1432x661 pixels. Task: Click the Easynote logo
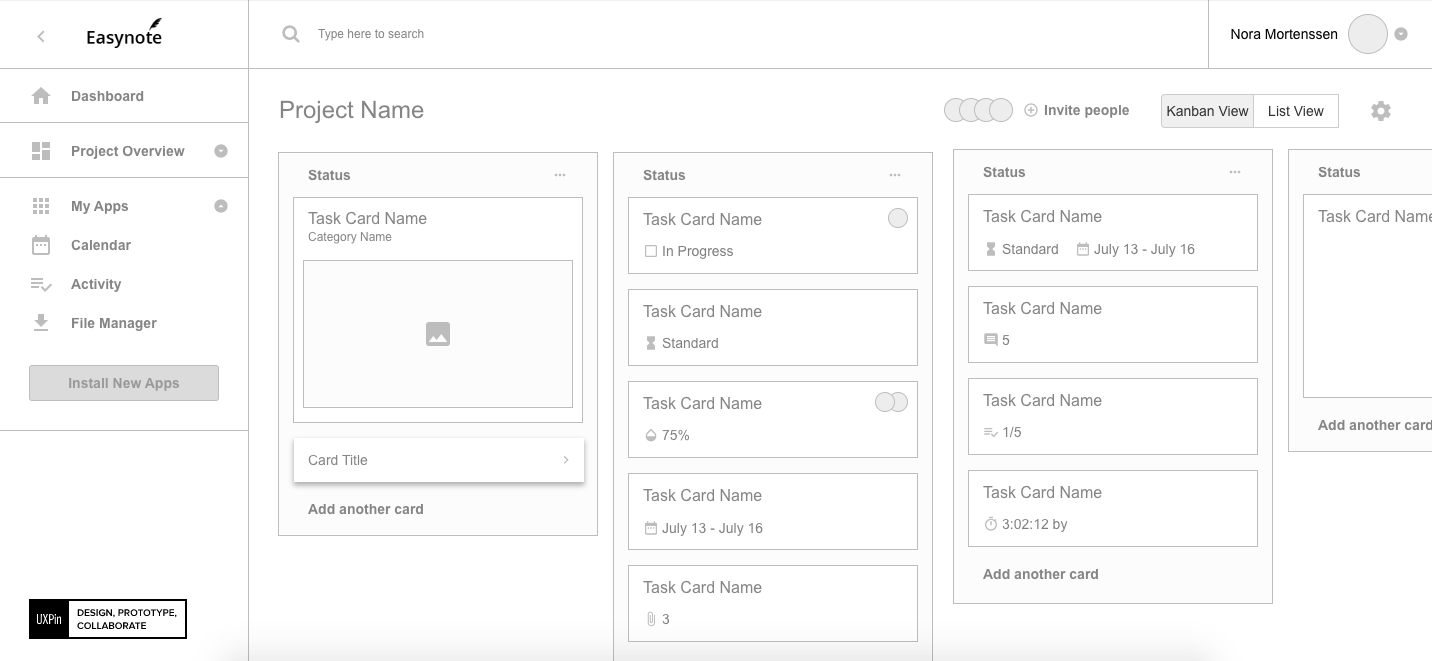(x=124, y=35)
